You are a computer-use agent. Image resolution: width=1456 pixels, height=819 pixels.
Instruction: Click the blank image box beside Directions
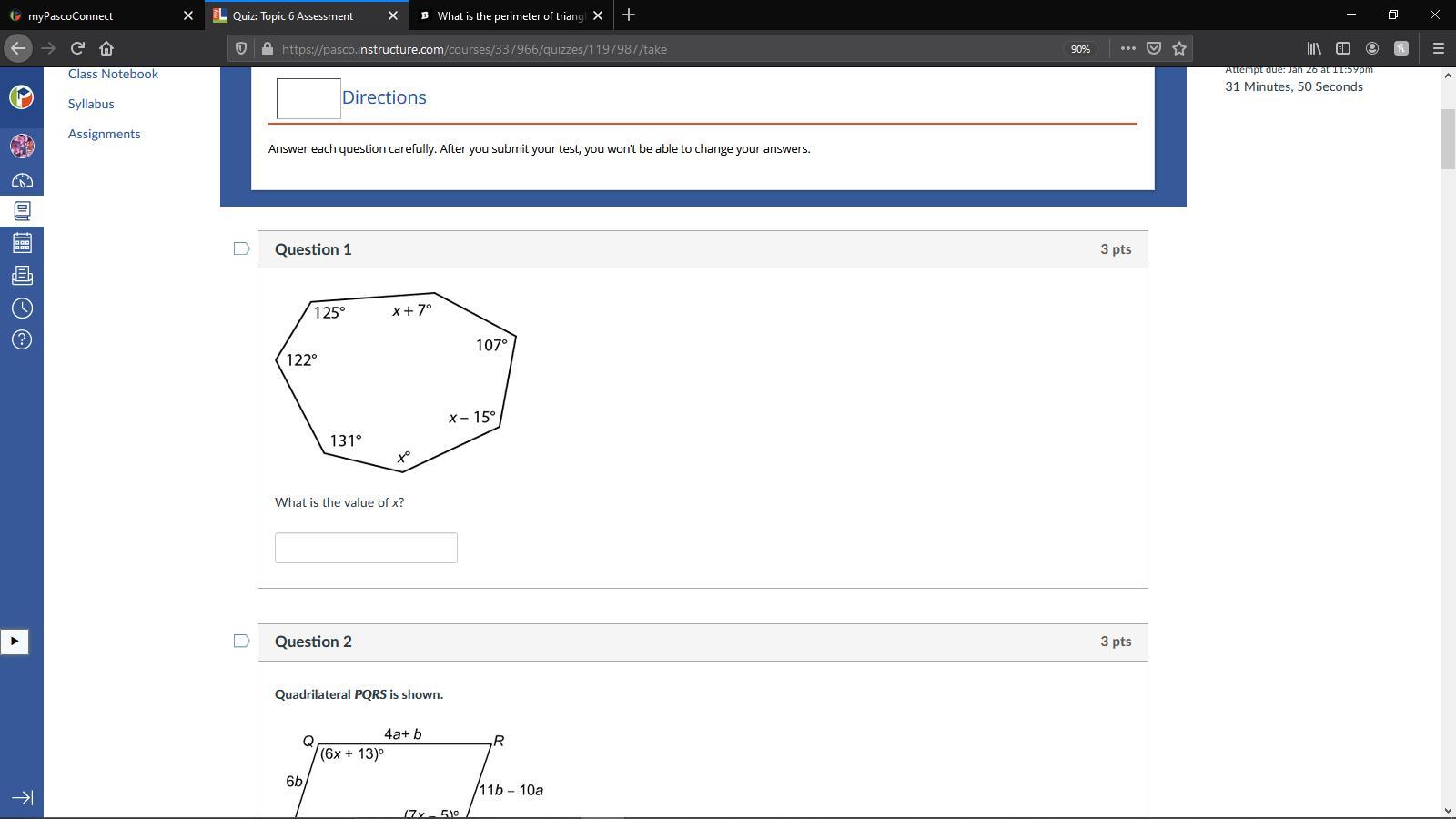pyautogui.click(x=308, y=98)
